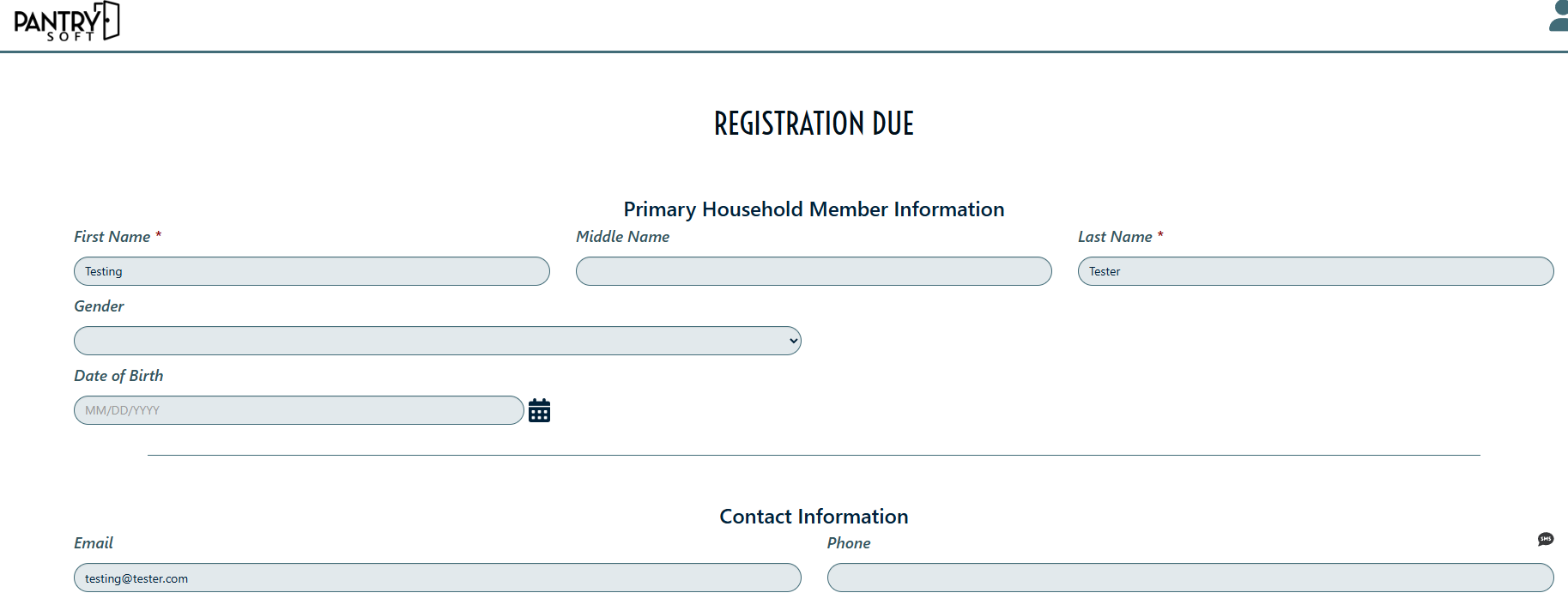
Task: Focus the Email field with testing@tester.com
Action: (x=437, y=578)
